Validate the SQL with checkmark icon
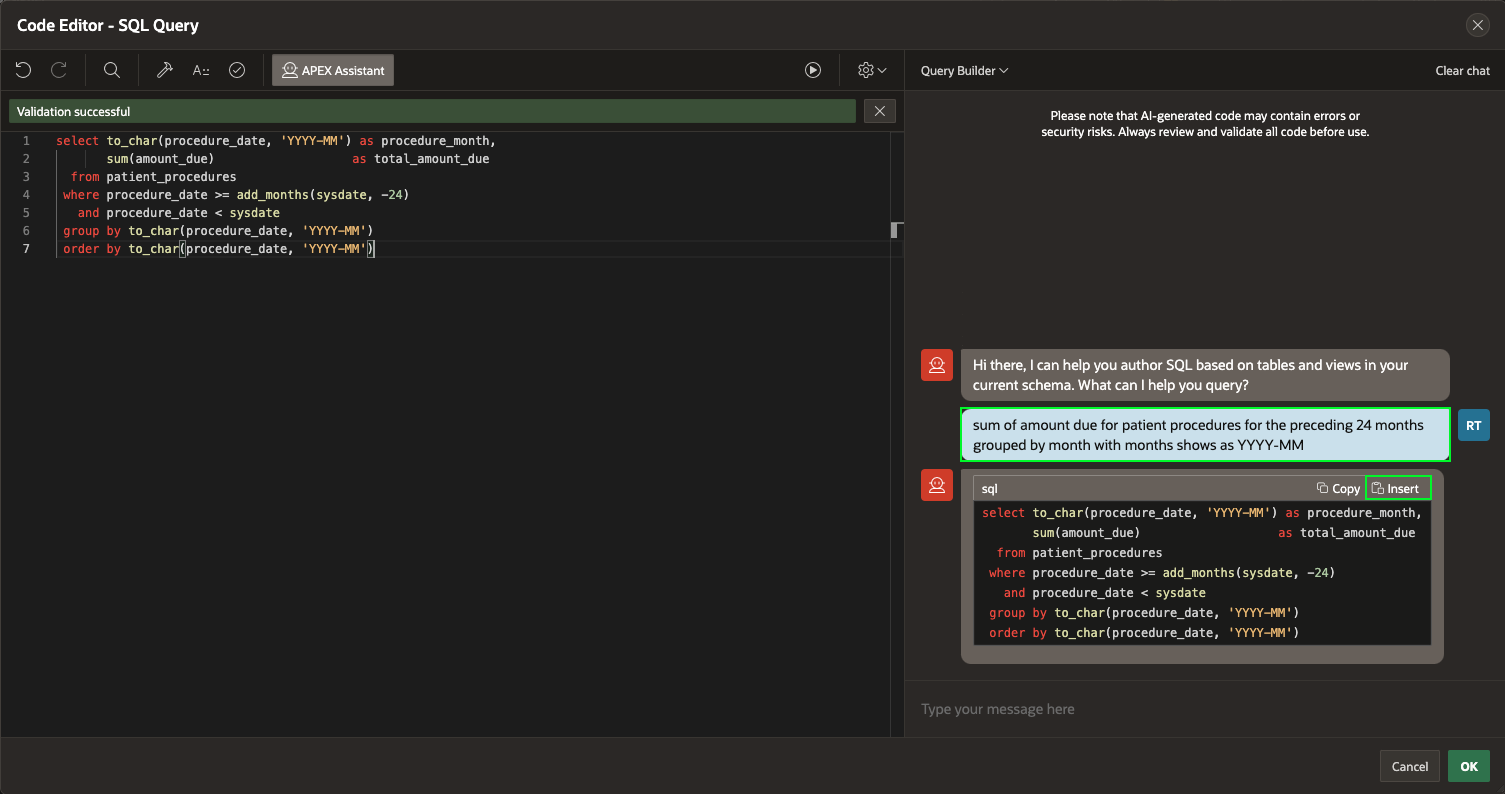 (237, 70)
